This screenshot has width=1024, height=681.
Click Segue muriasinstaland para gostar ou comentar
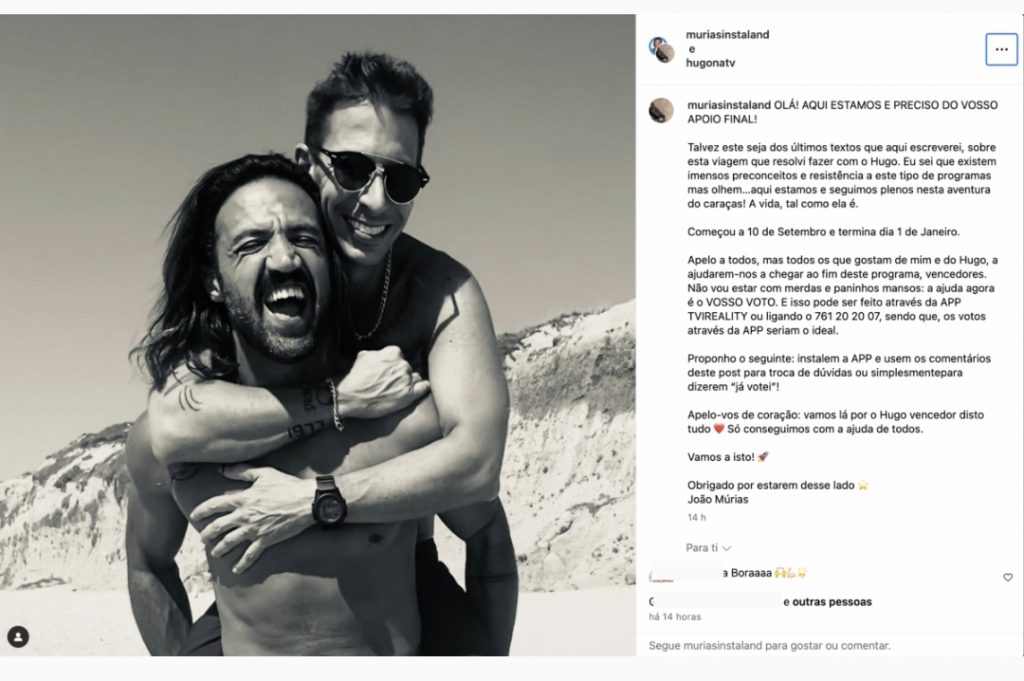point(769,646)
